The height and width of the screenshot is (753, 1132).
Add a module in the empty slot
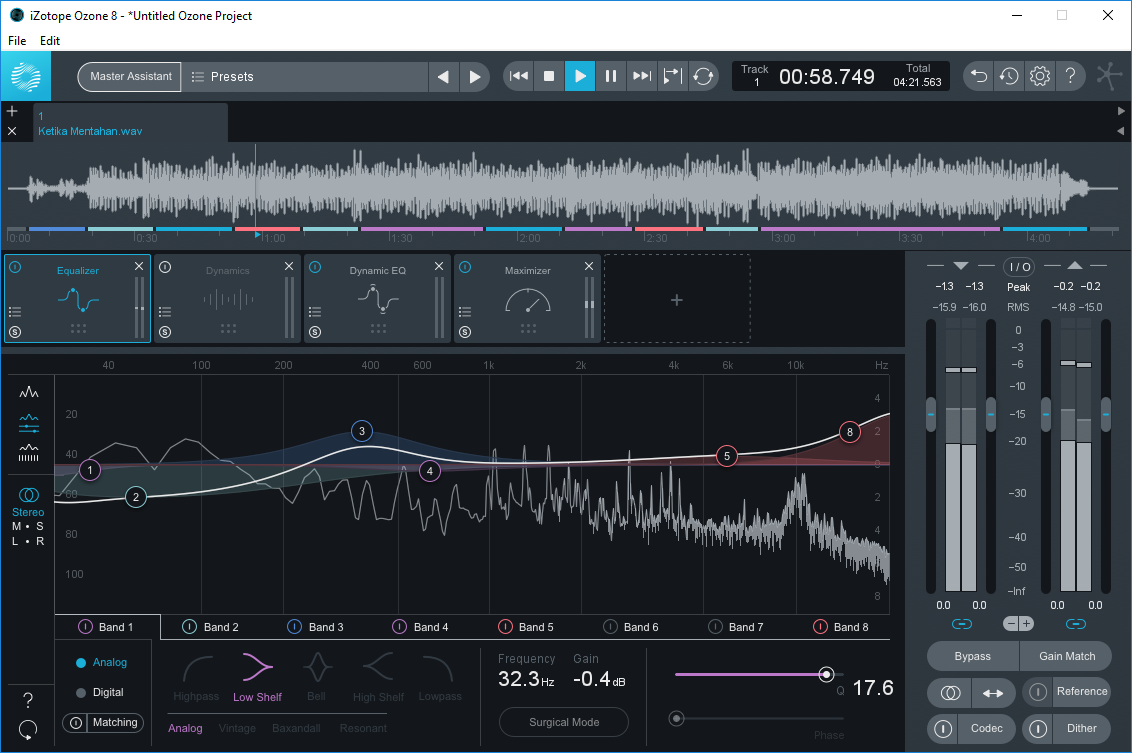(676, 299)
